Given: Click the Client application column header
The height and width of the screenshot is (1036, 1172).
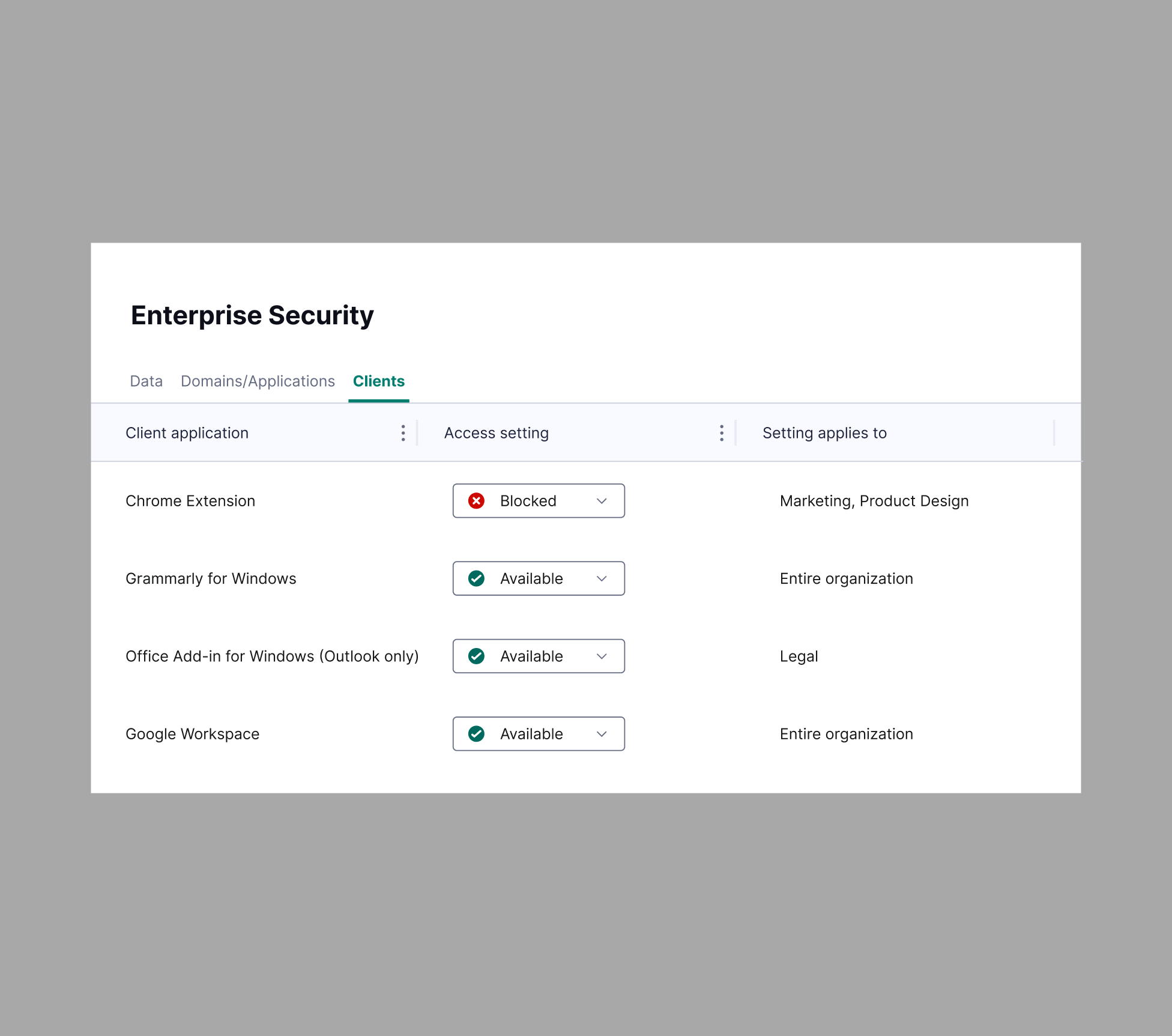Looking at the screenshot, I should [x=187, y=432].
